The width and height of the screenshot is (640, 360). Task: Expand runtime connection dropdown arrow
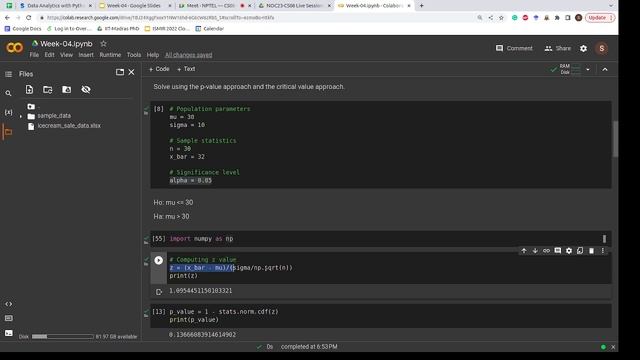click(588, 69)
